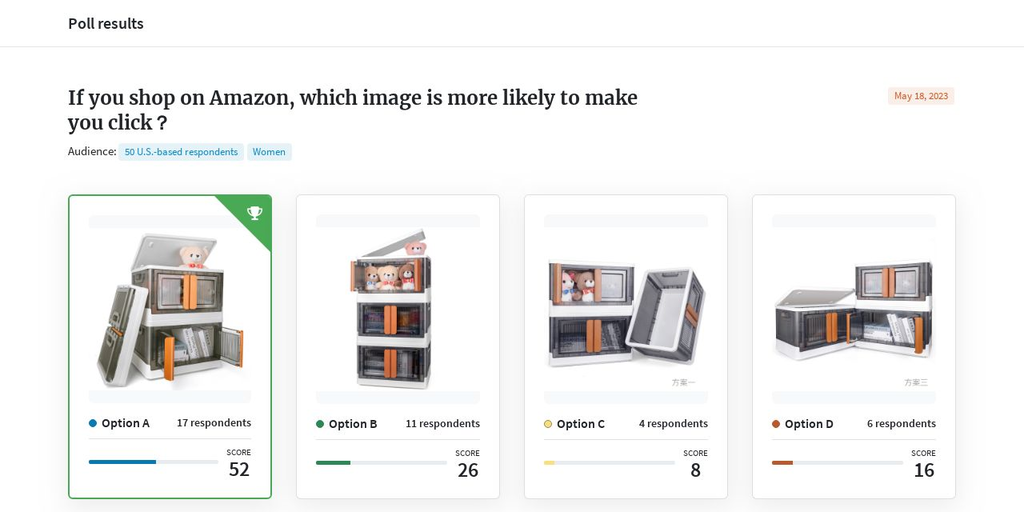The image size is (1024, 512).
Task: Open Option D product image
Action: 853,312
